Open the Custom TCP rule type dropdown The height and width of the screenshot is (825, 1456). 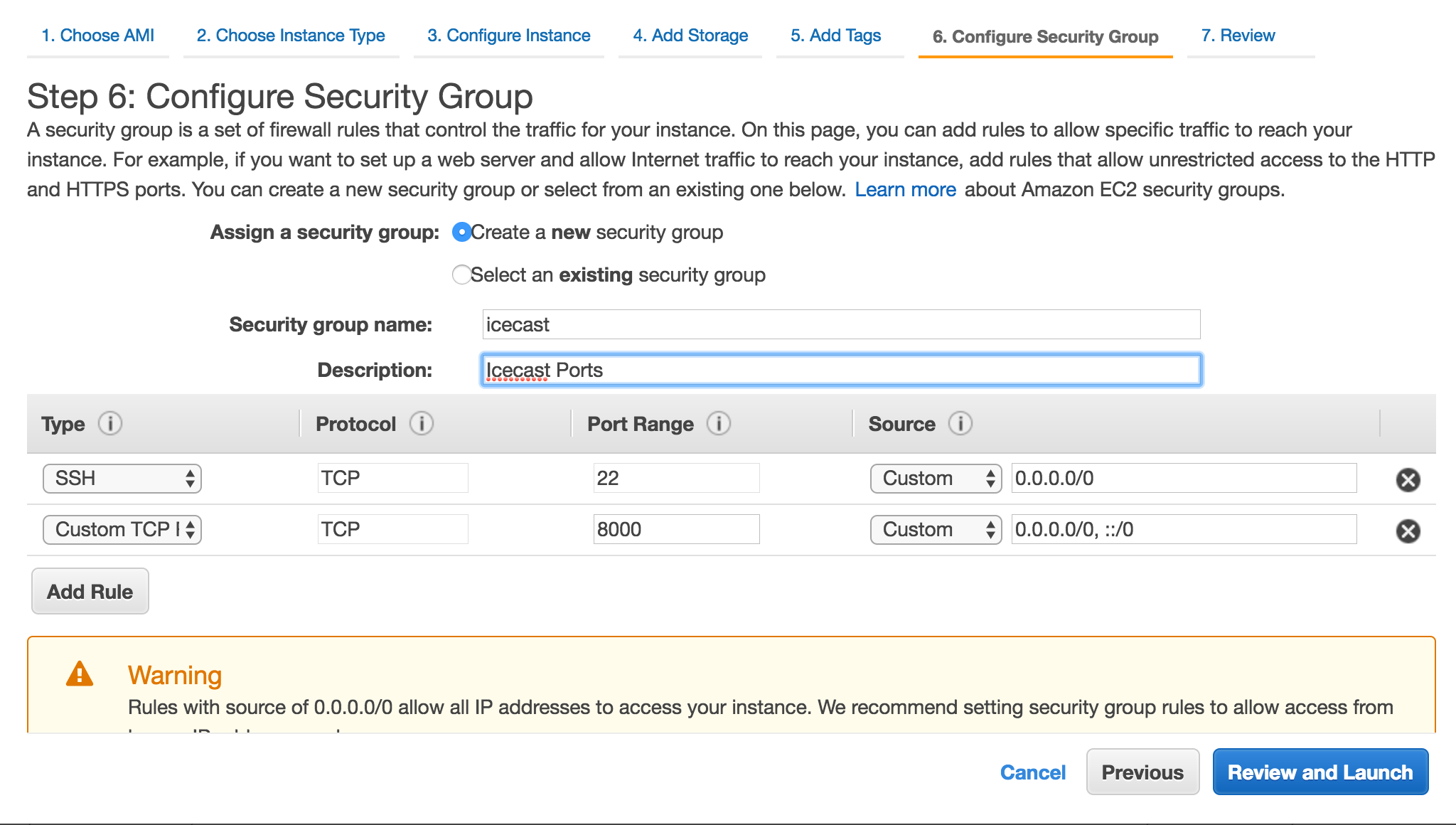121,529
